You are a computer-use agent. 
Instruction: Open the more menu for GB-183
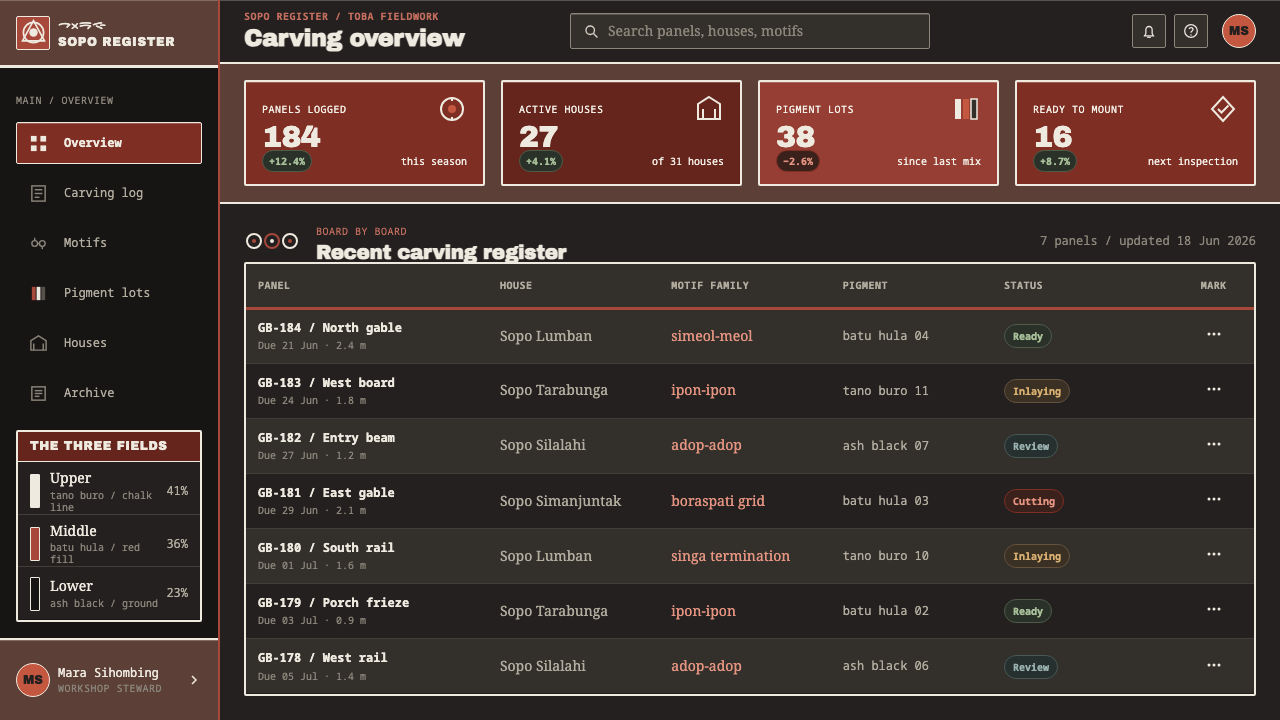pyautogui.click(x=1214, y=390)
